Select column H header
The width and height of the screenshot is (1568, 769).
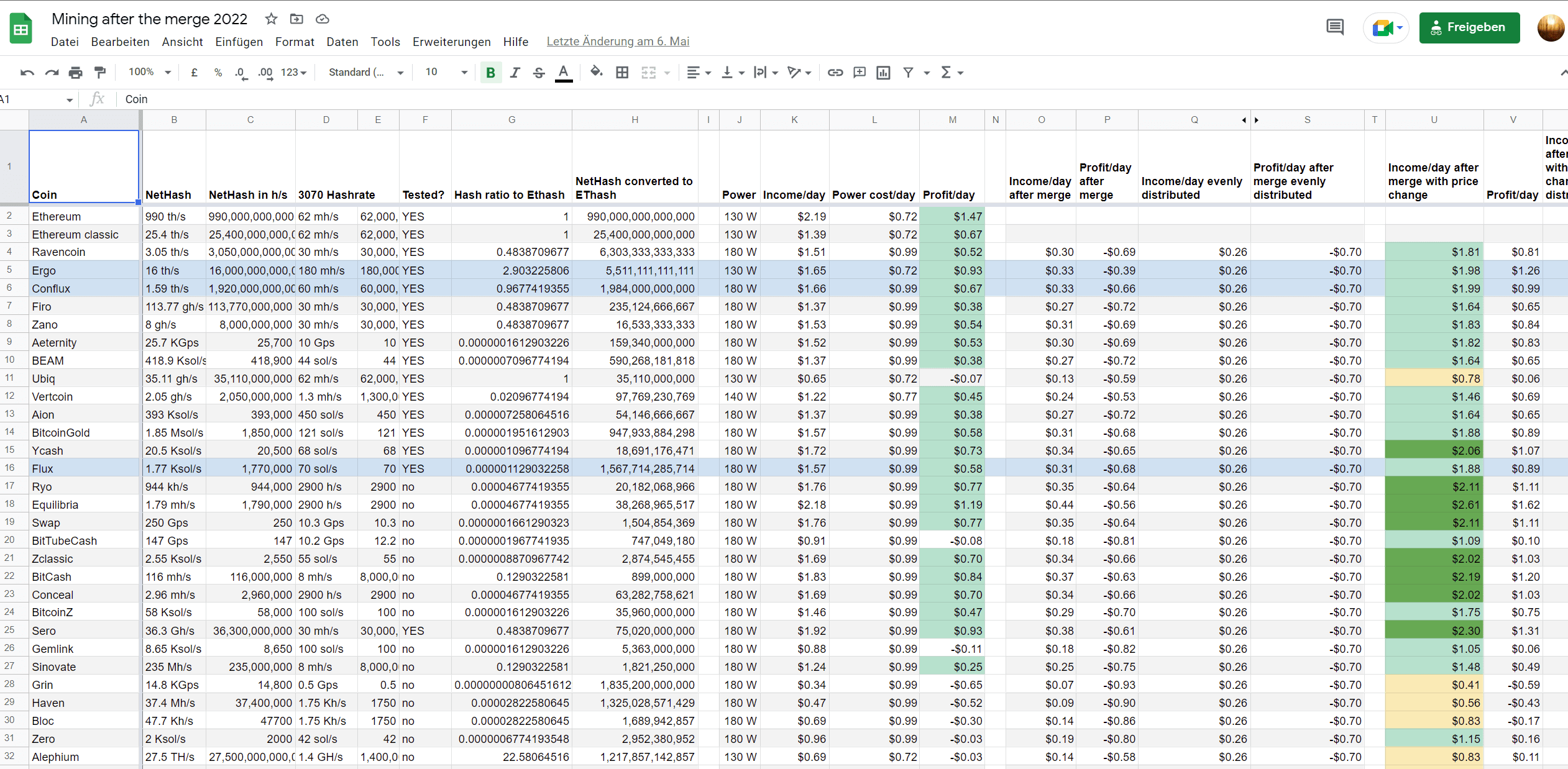coord(635,120)
